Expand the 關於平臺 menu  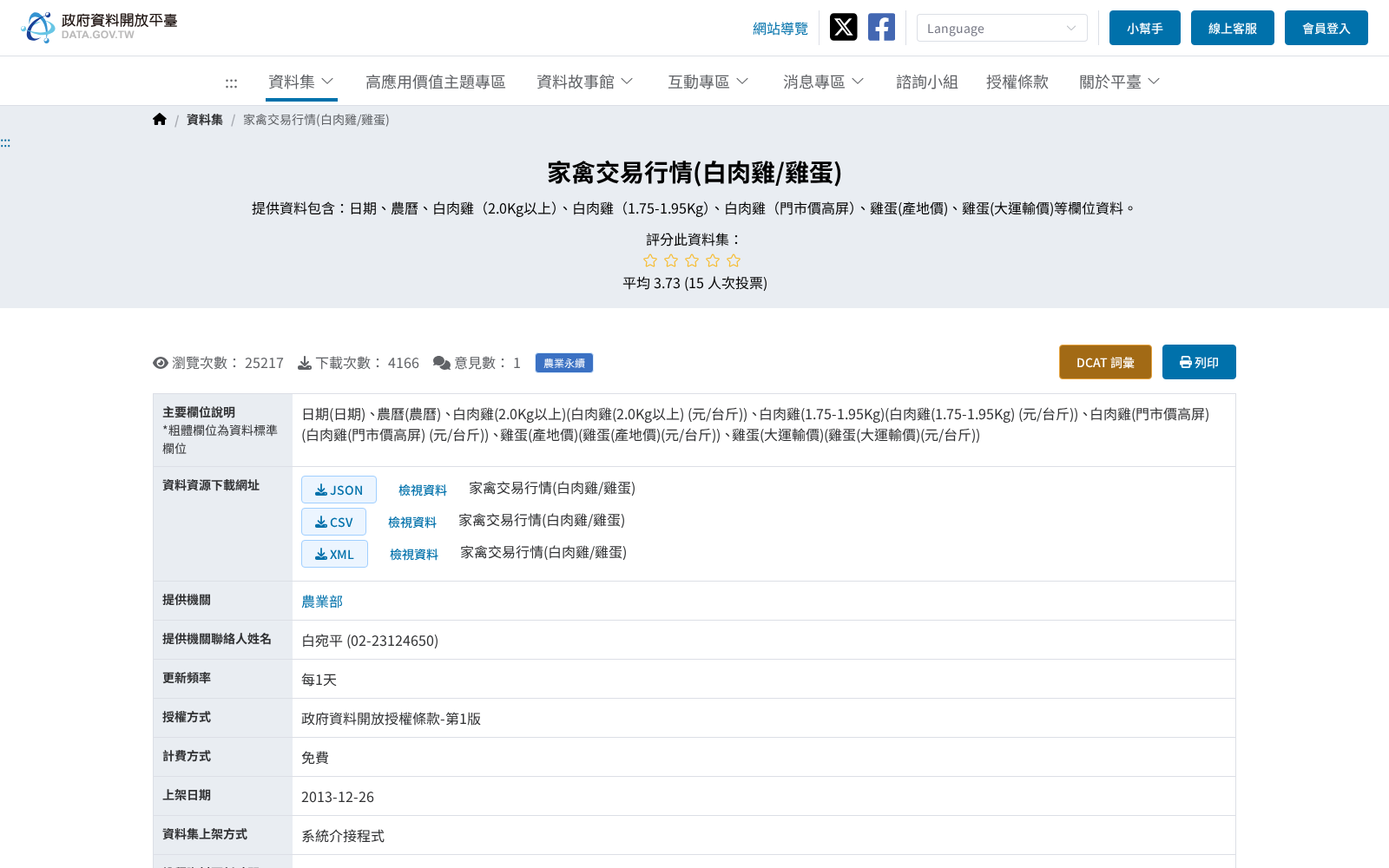click(1120, 82)
